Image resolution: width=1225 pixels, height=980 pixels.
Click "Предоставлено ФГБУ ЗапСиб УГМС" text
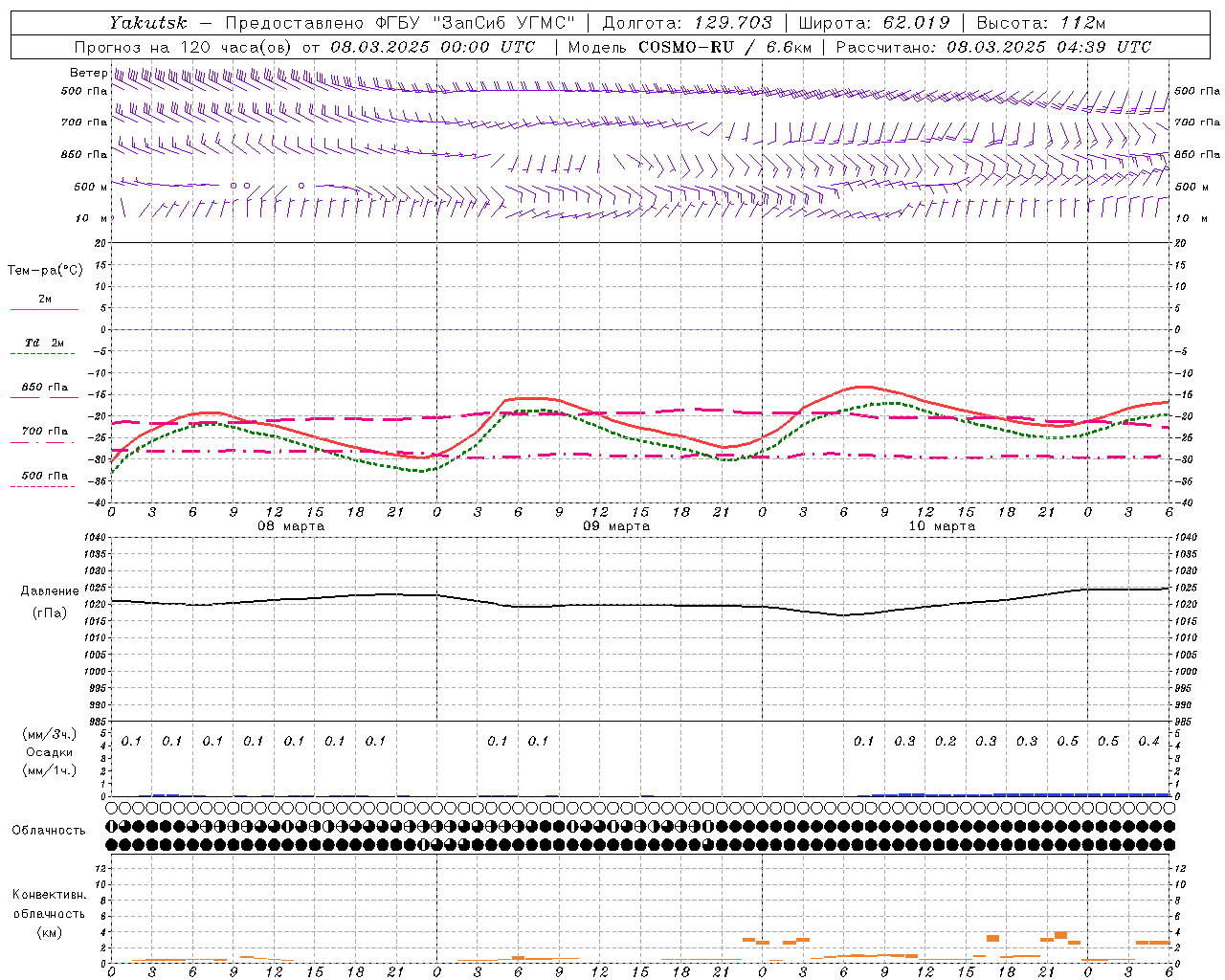[400, 23]
